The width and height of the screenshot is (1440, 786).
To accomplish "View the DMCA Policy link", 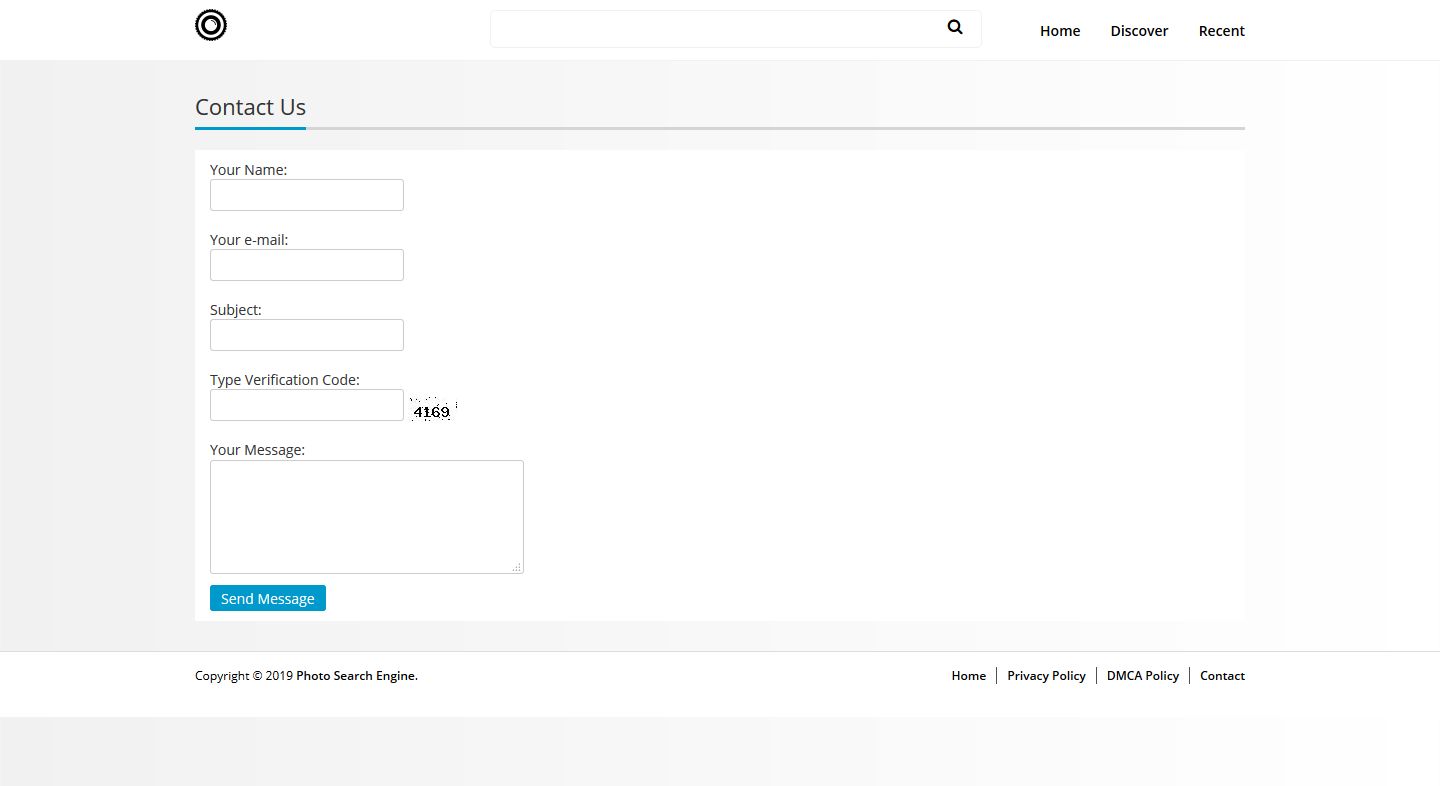I will tap(1143, 676).
